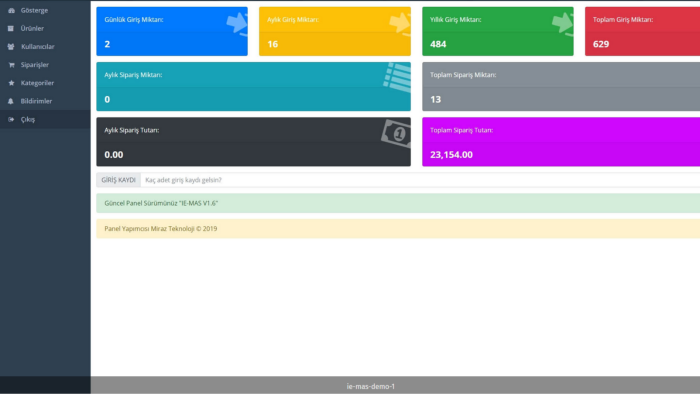Click the arrow icon on Günlük Giriş card
This screenshot has width=700, height=394.
pos(237,23)
